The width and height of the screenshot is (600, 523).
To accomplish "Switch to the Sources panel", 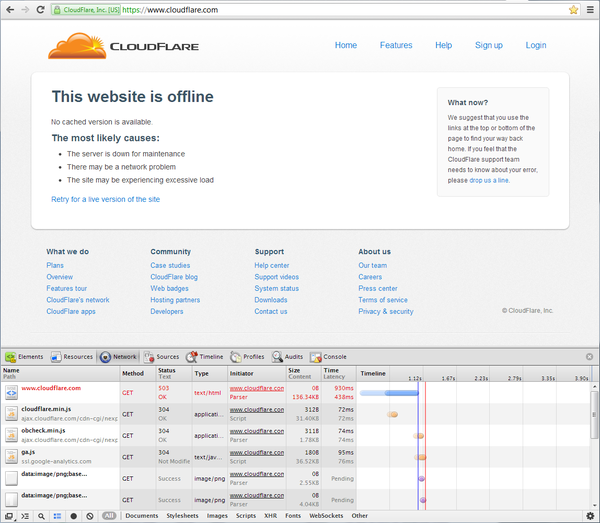I will pos(161,357).
